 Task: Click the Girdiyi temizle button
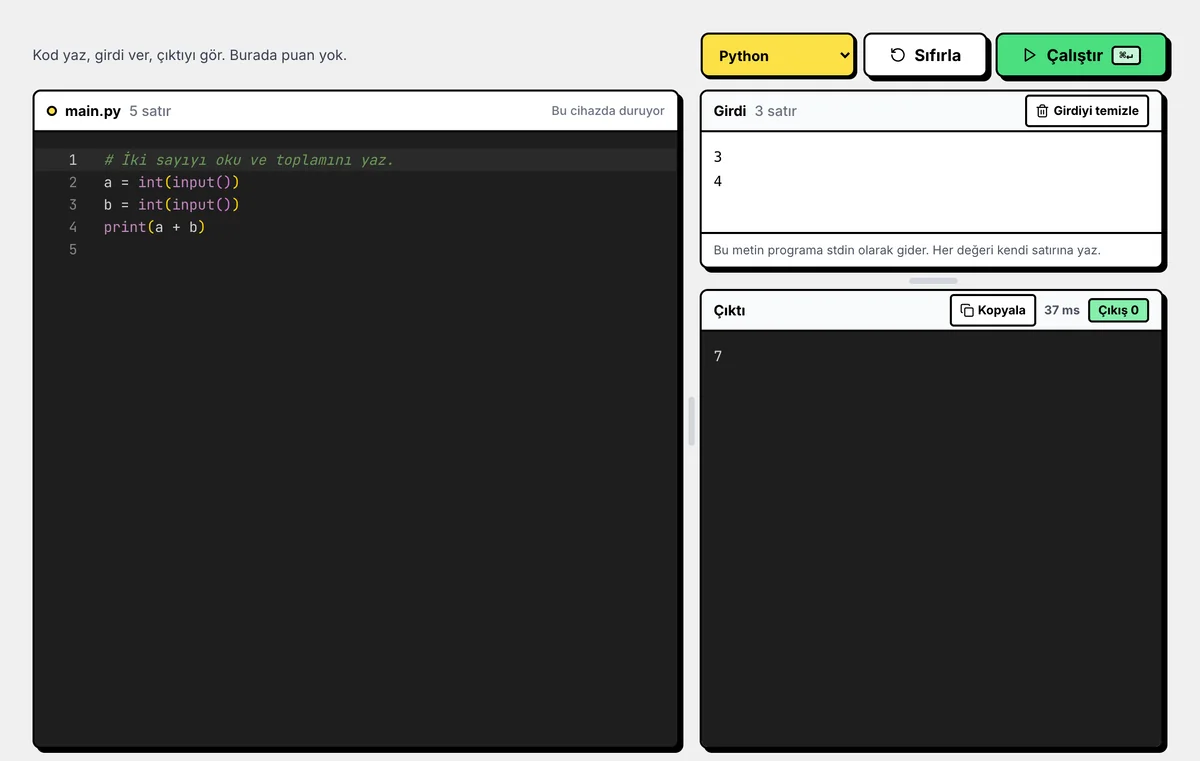click(1087, 111)
